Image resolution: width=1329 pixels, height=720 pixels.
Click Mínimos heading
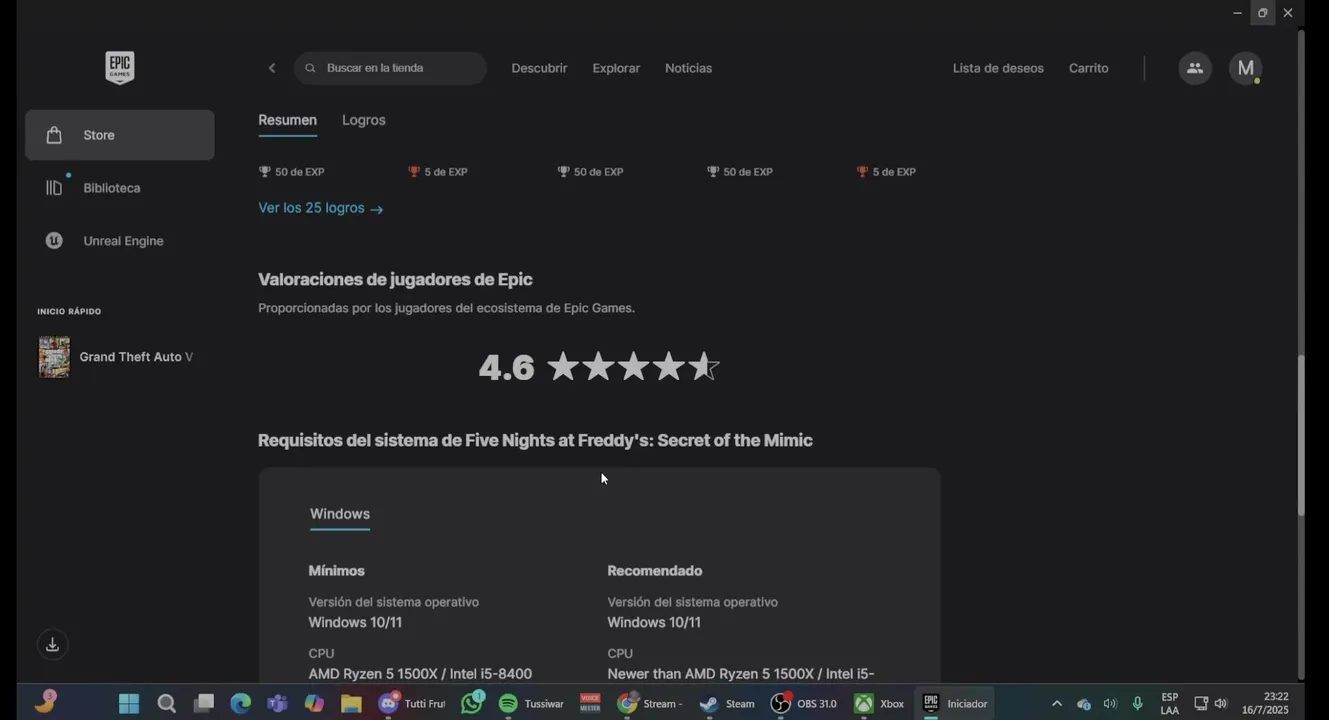336,571
